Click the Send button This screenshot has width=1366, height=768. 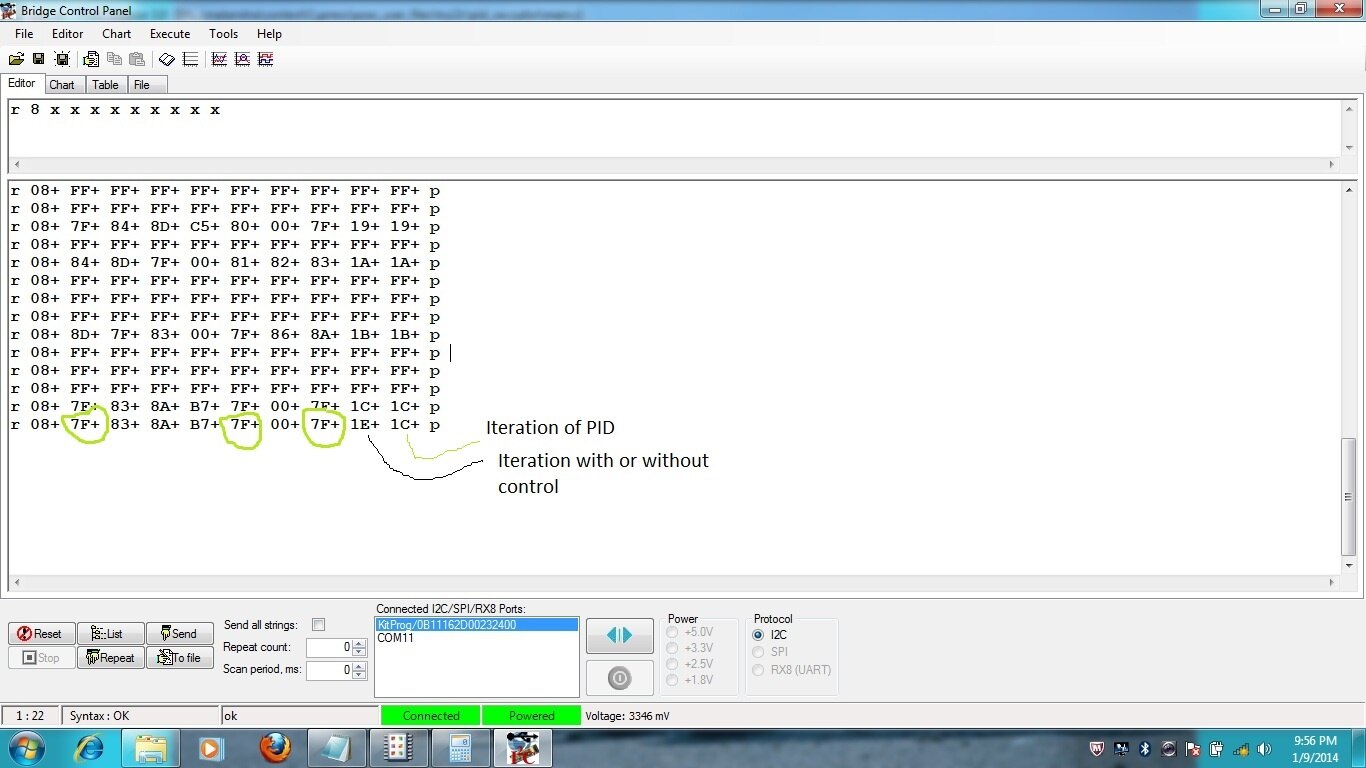pos(180,634)
